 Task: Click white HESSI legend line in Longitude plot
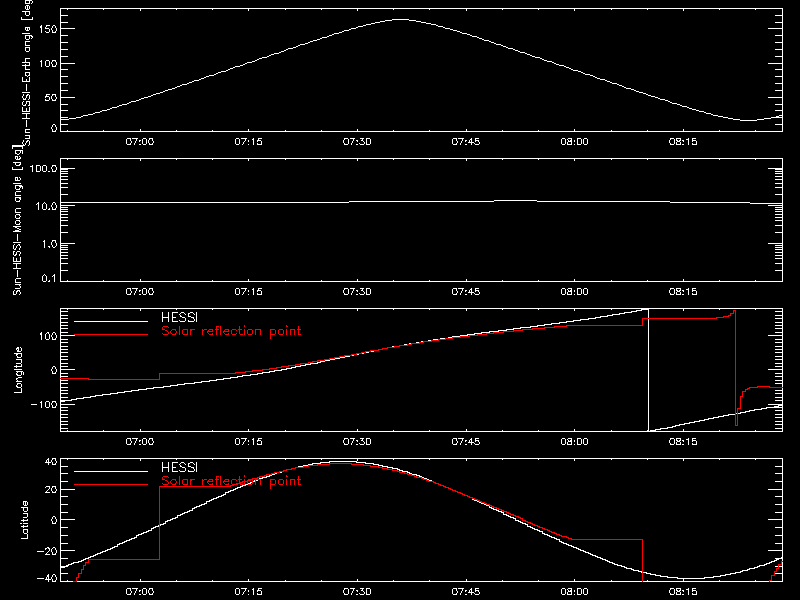click(x=111, y=321)
